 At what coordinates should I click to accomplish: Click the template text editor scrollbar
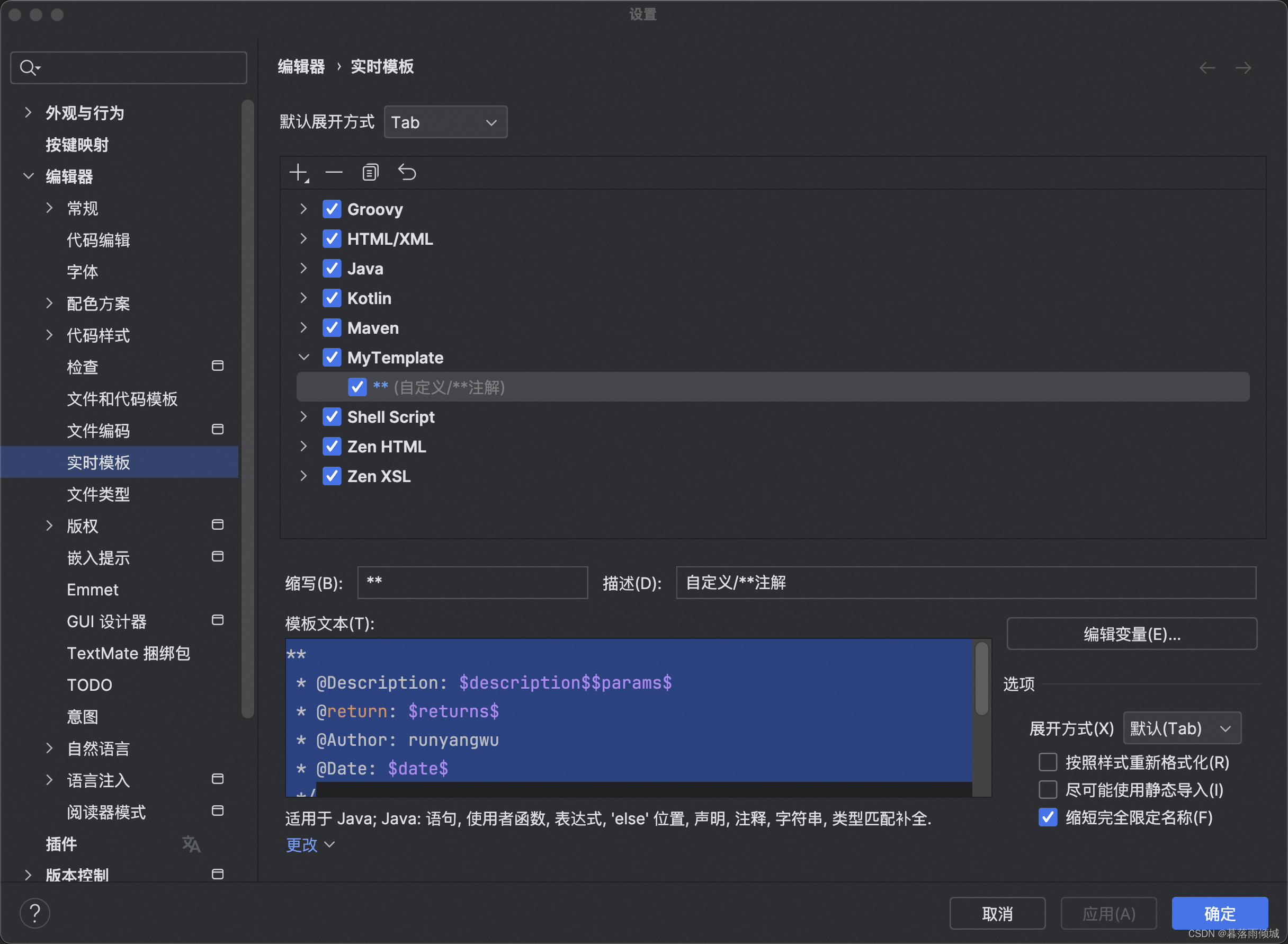(982, 679)
